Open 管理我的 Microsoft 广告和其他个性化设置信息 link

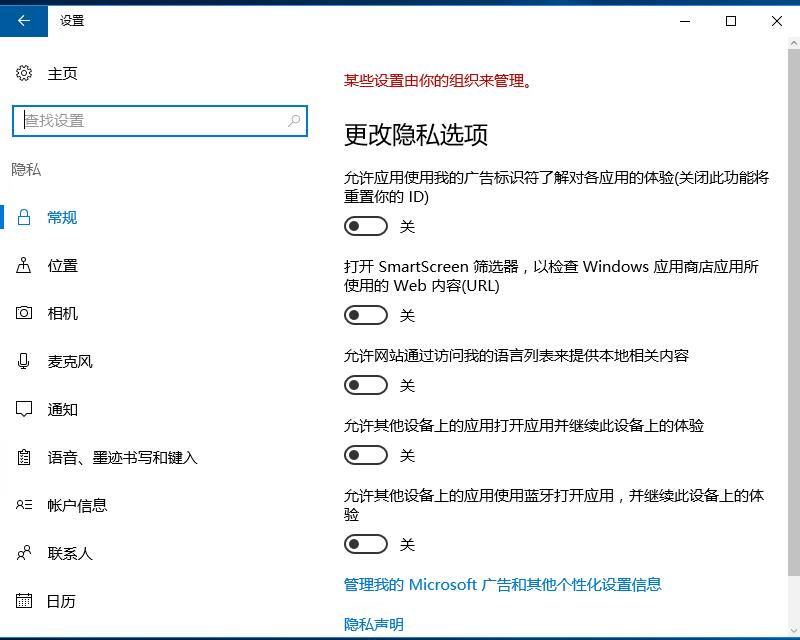[503, 584]
